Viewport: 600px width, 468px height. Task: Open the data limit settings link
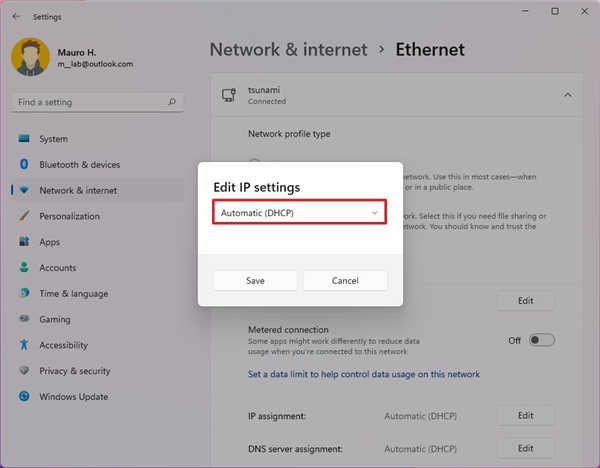(x=364, y=375)
